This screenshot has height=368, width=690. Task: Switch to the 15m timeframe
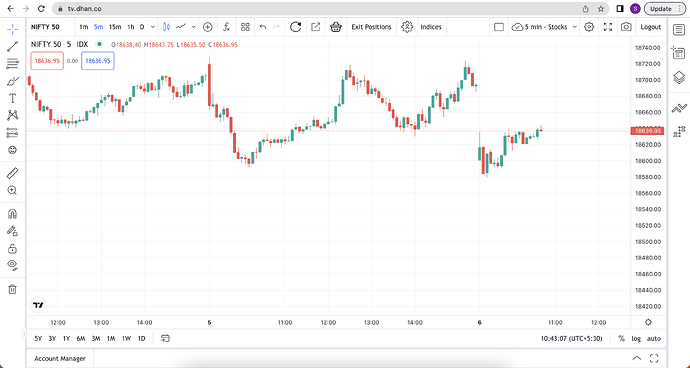pyautogui.click(x=115, y=27)
